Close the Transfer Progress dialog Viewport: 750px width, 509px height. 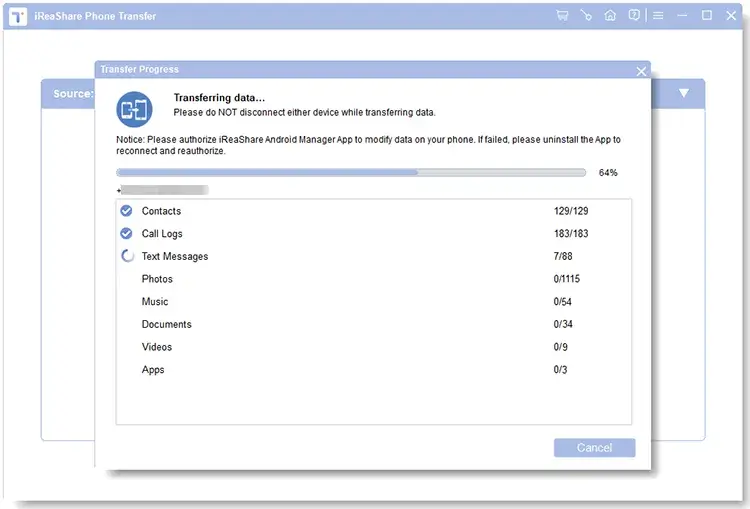641,71
